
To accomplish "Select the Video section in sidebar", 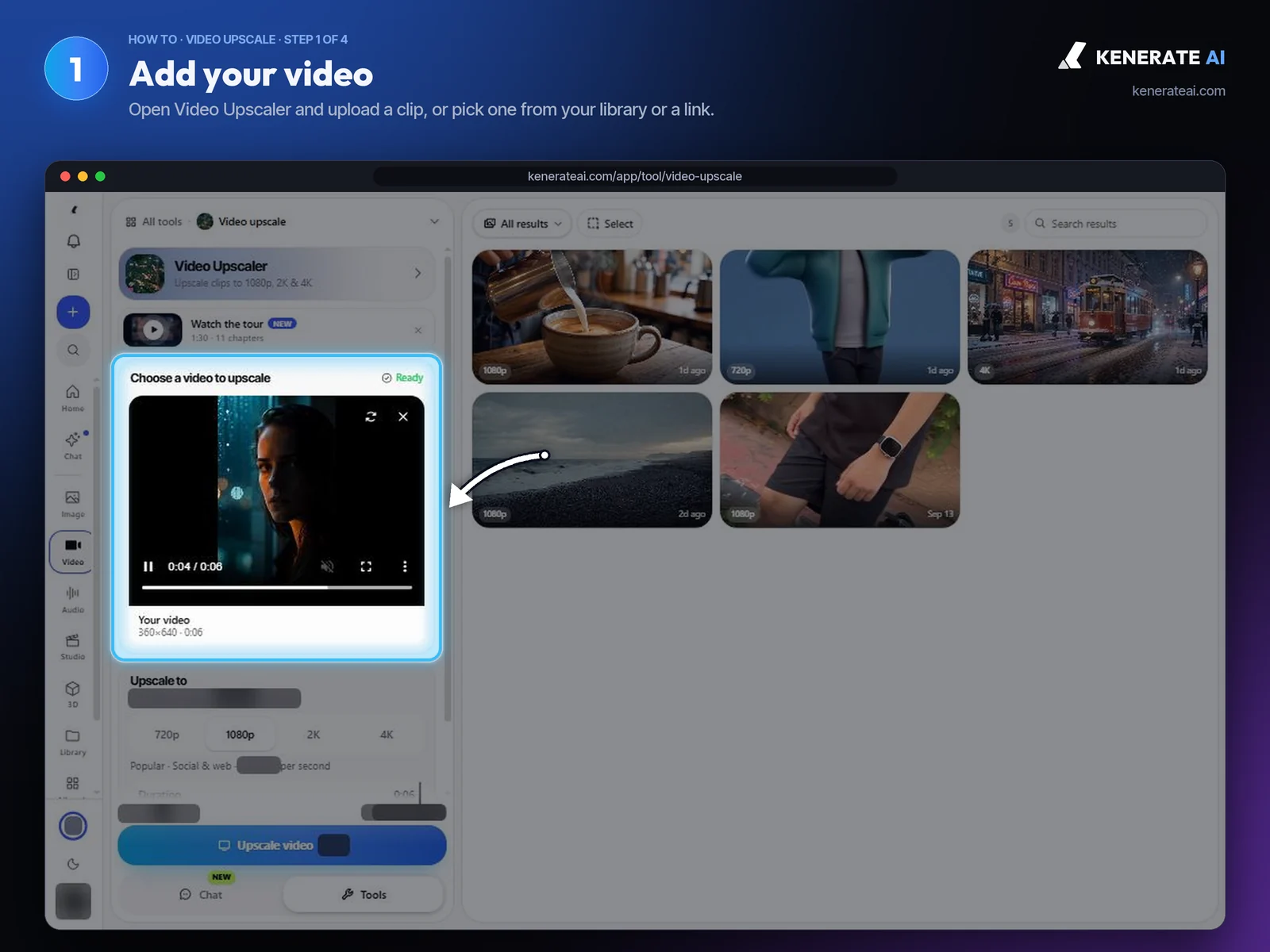I will (72, 551).
